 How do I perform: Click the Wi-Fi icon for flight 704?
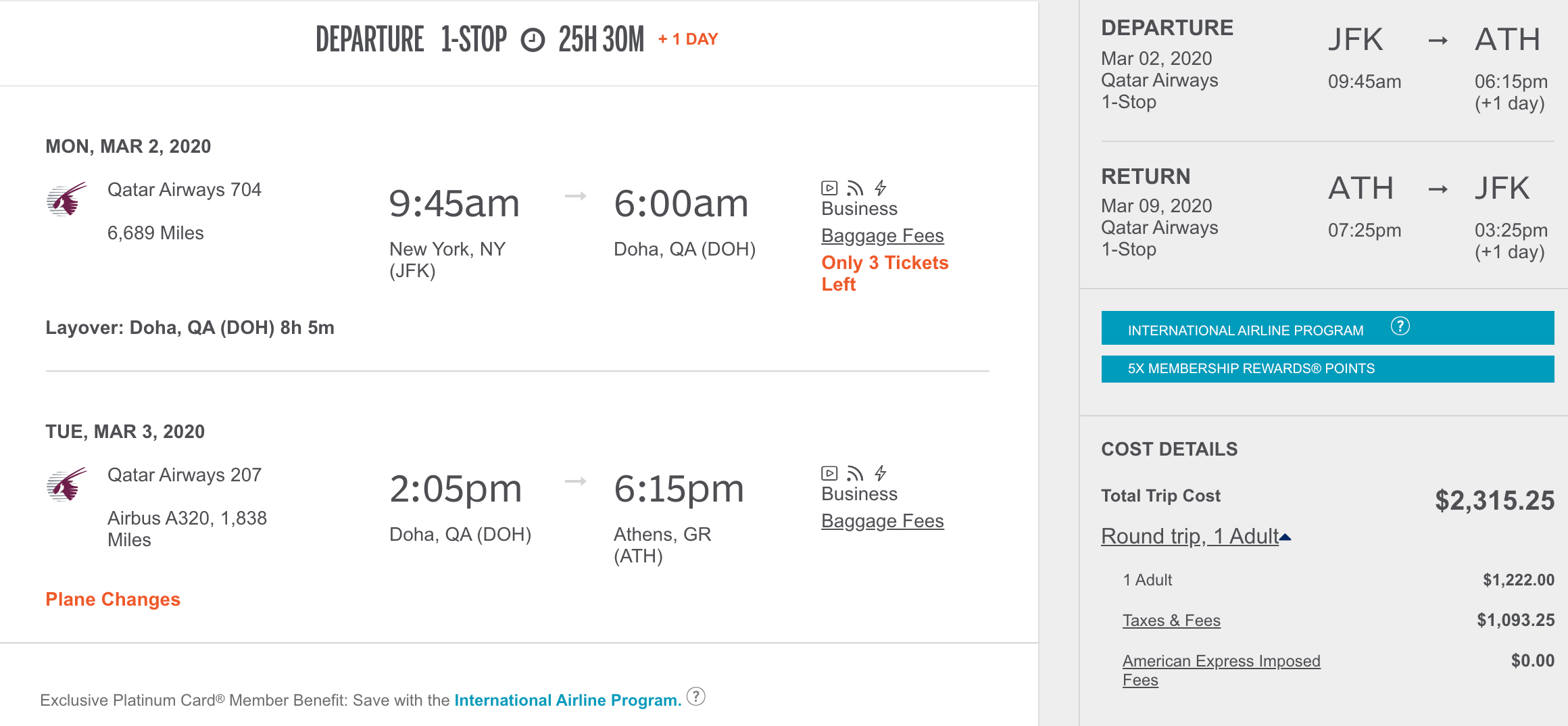(855, 188)
